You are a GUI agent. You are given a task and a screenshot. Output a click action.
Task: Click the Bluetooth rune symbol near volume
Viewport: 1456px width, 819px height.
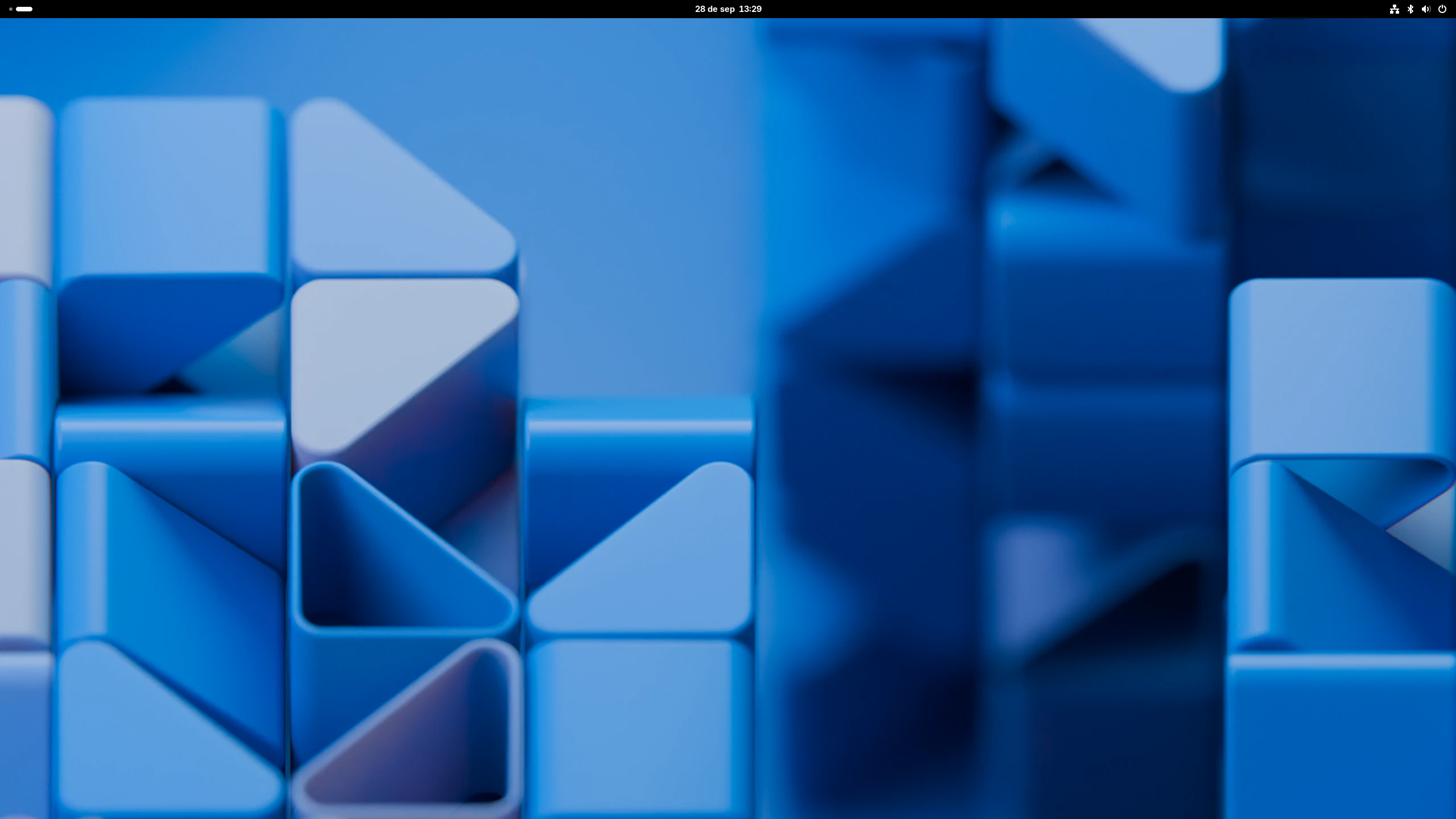[x=1410, y=9]
